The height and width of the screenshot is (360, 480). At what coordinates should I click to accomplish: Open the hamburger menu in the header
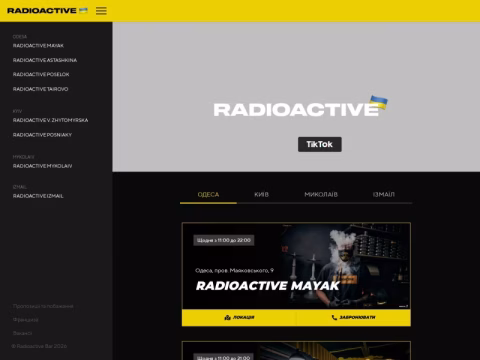101,11
